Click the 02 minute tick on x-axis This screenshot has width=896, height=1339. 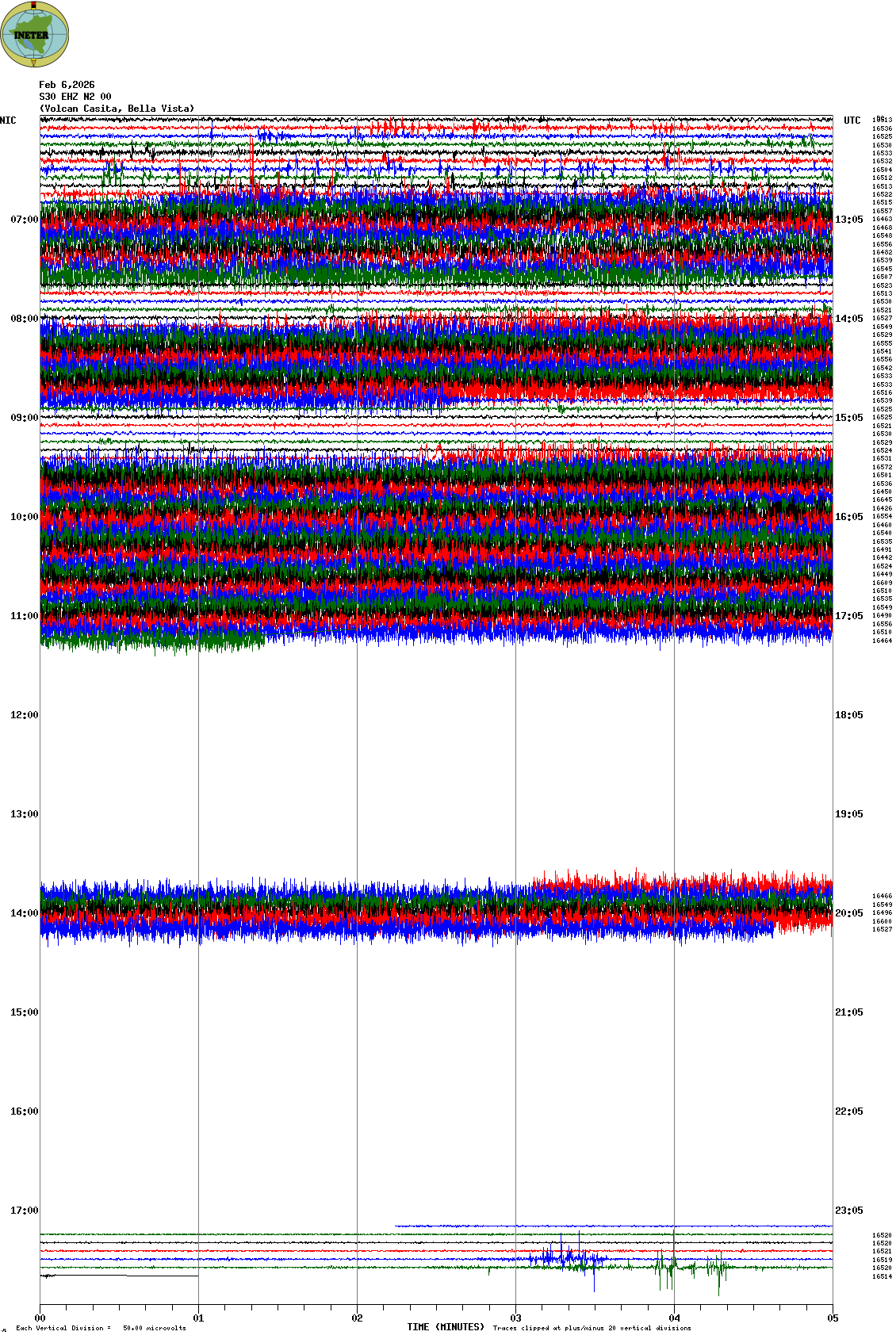click(357, 1318)
